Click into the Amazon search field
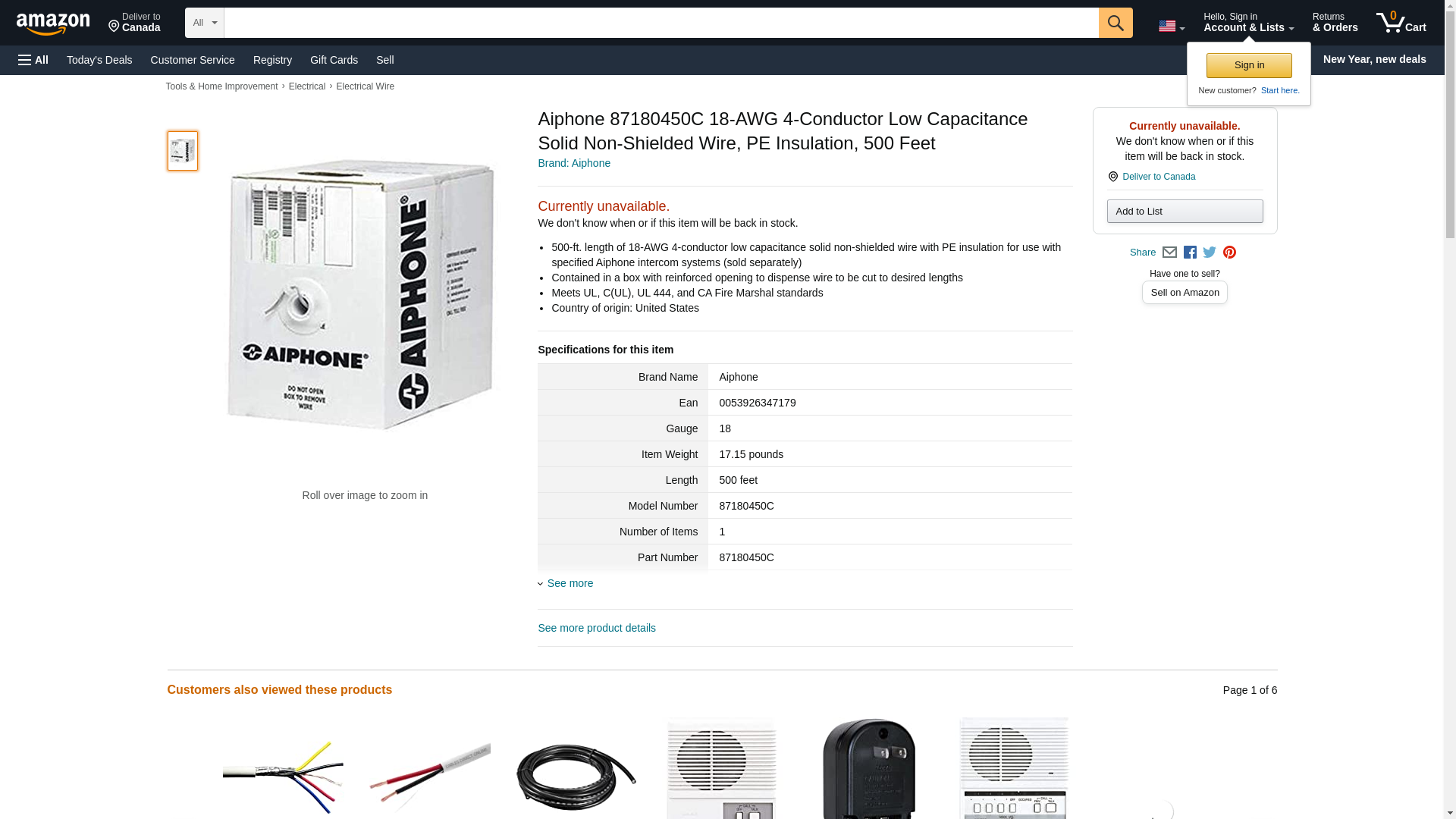 point(661,23)
